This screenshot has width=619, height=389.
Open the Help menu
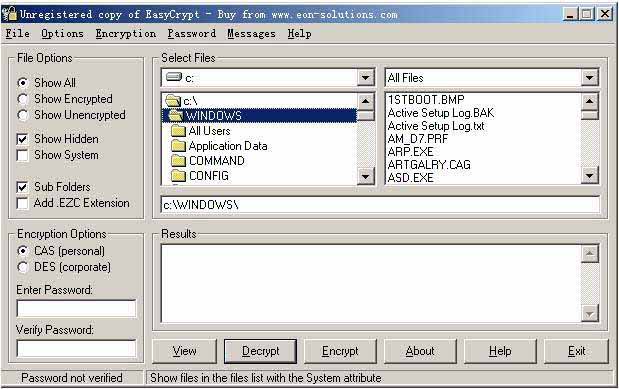pos(299,34)
